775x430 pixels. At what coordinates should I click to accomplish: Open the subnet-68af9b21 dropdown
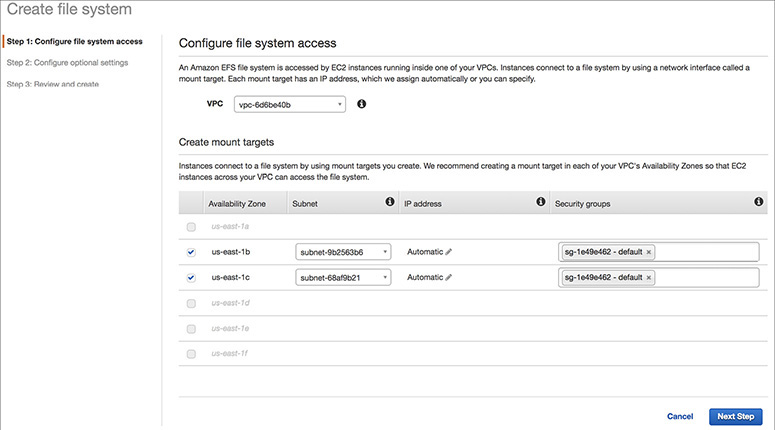343,277
